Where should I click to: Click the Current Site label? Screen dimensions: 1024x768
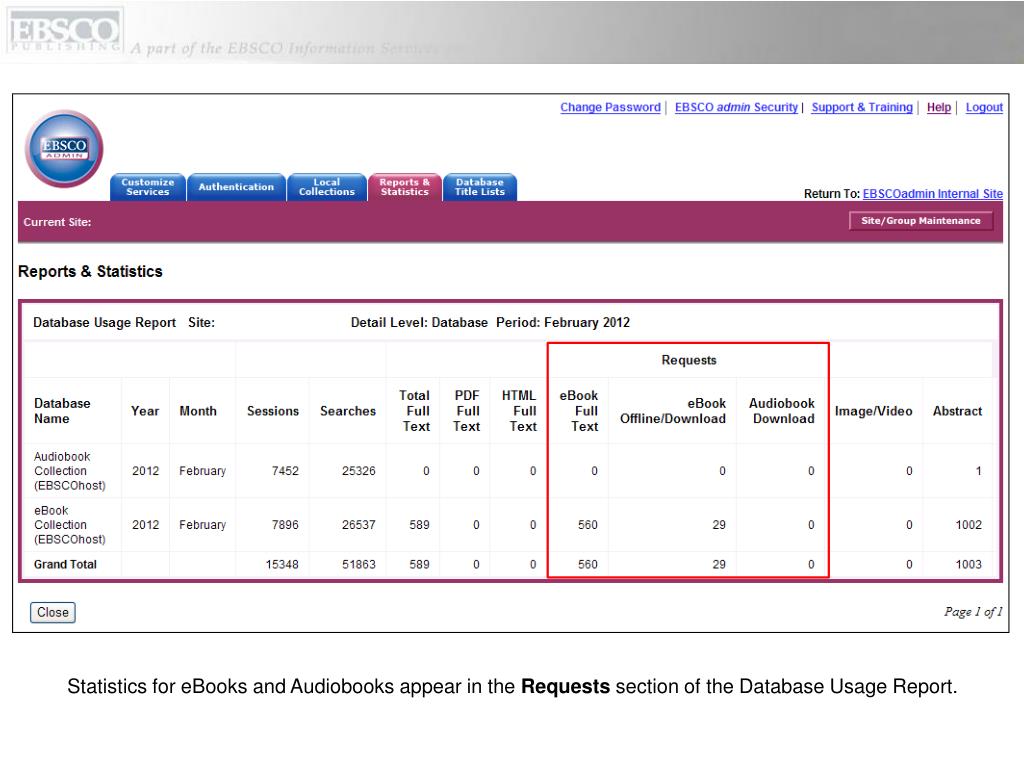[x=57, y=222]
